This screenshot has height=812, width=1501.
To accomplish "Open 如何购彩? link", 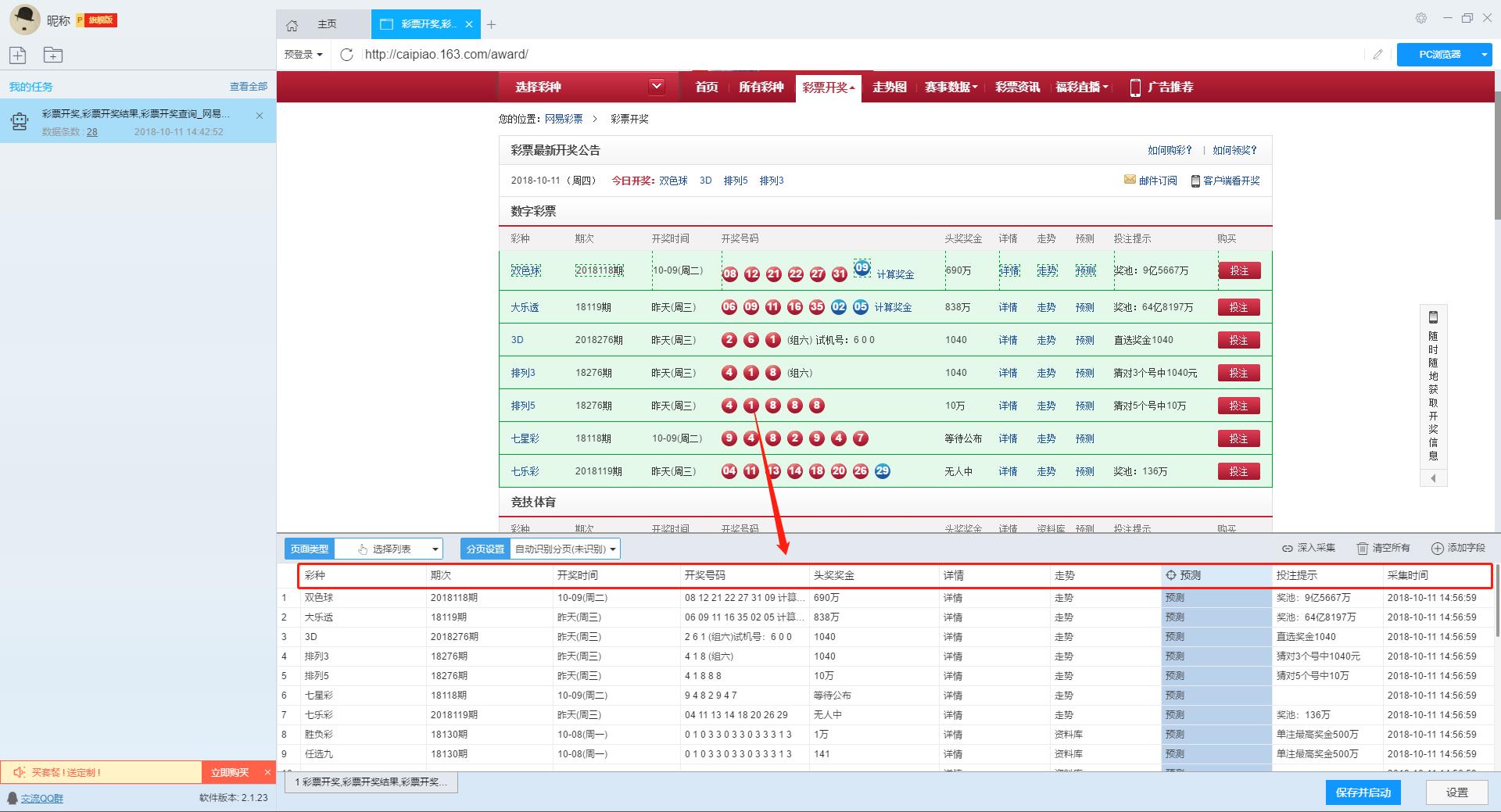I will click(x=1170, y=150).
